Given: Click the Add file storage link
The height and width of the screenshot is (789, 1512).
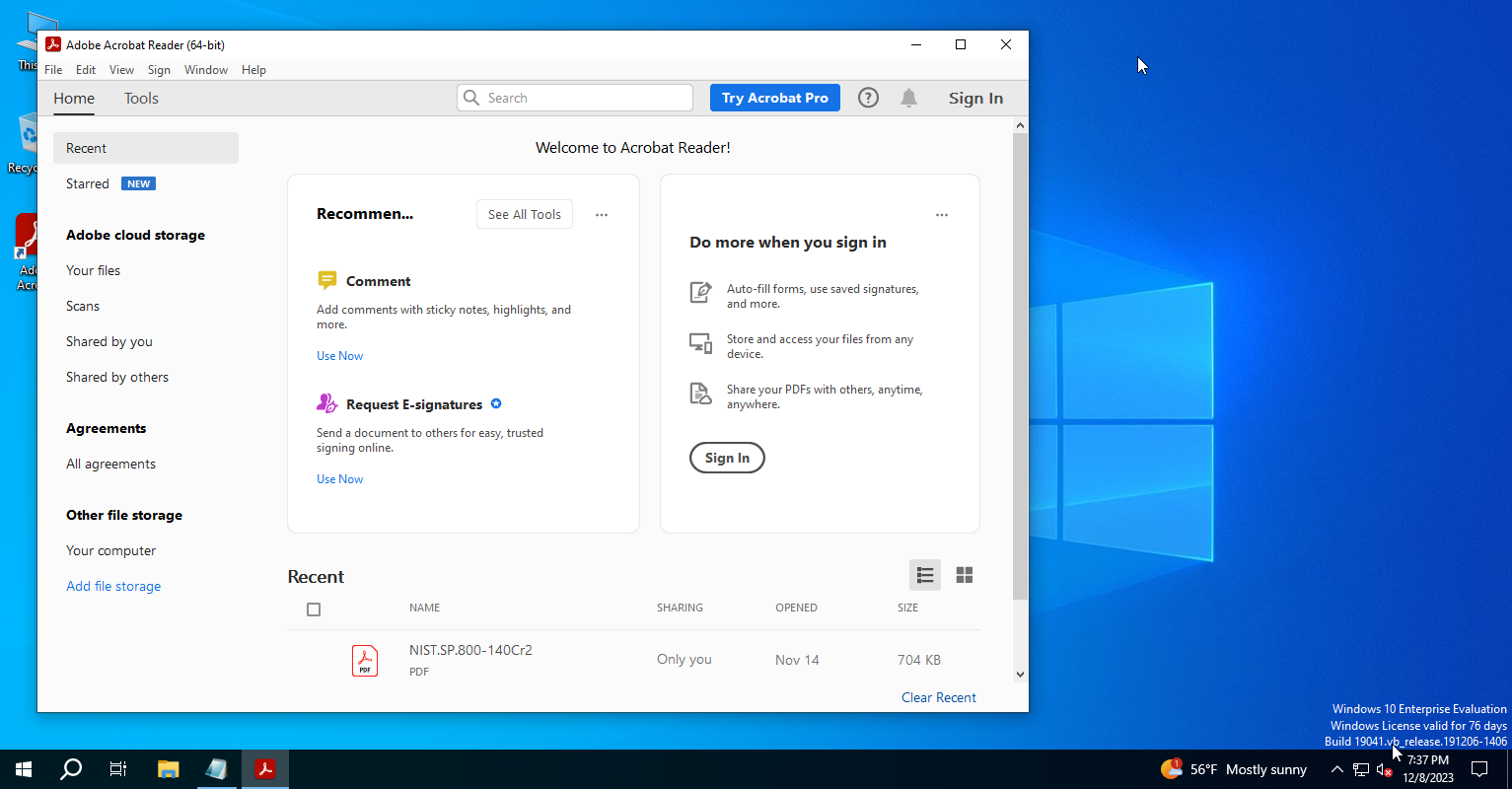Looking at the screenshot, I should pos(113,586).
